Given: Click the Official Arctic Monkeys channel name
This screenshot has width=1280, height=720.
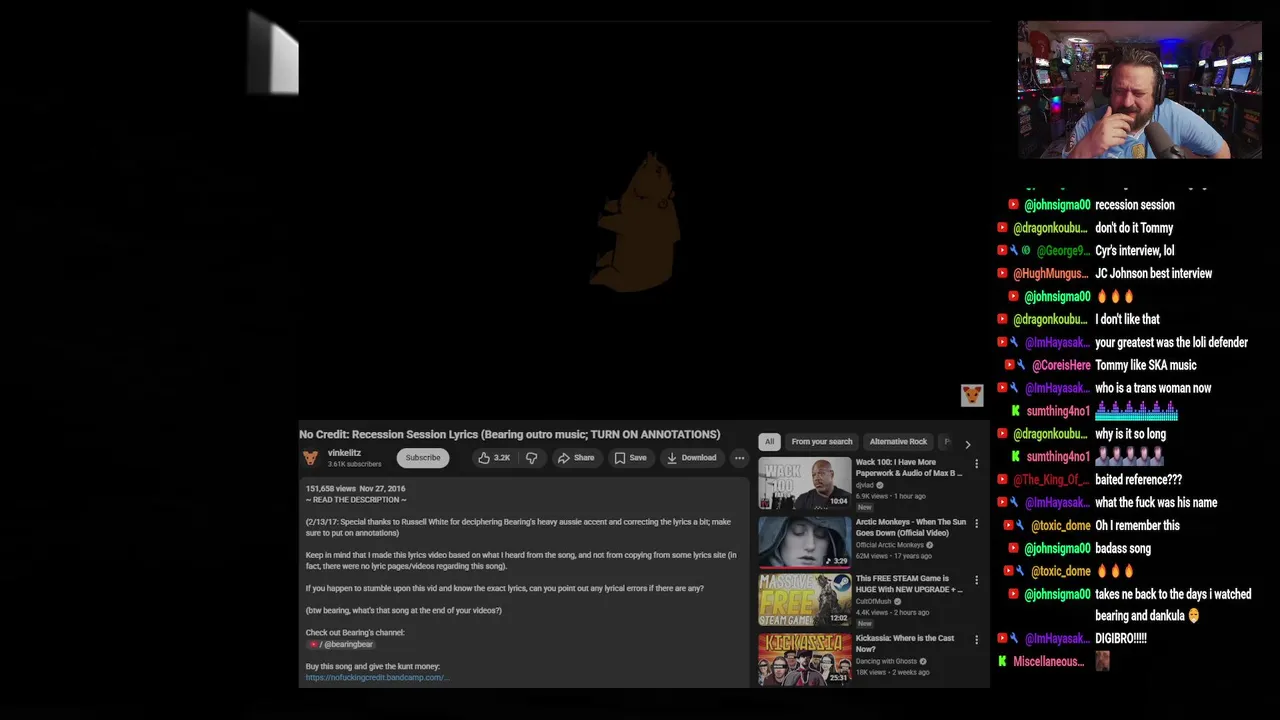Looking at the screenshot, I should [889, 545].
